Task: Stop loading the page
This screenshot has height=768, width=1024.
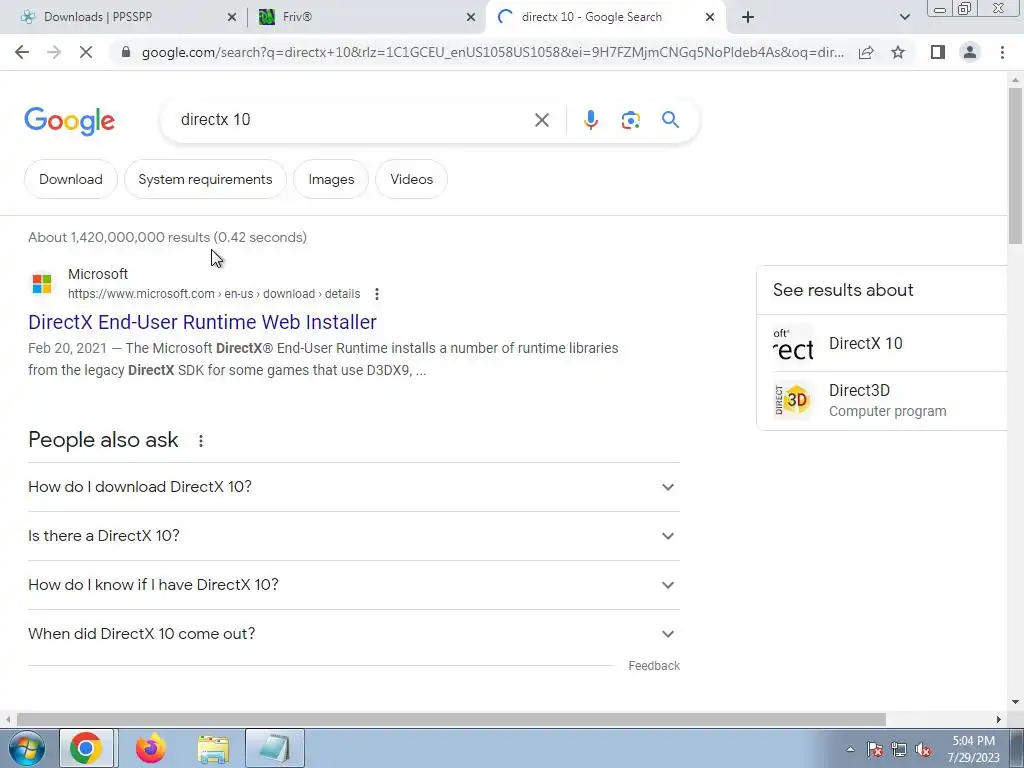Action: pyautogui.click(x=86, y=52)
